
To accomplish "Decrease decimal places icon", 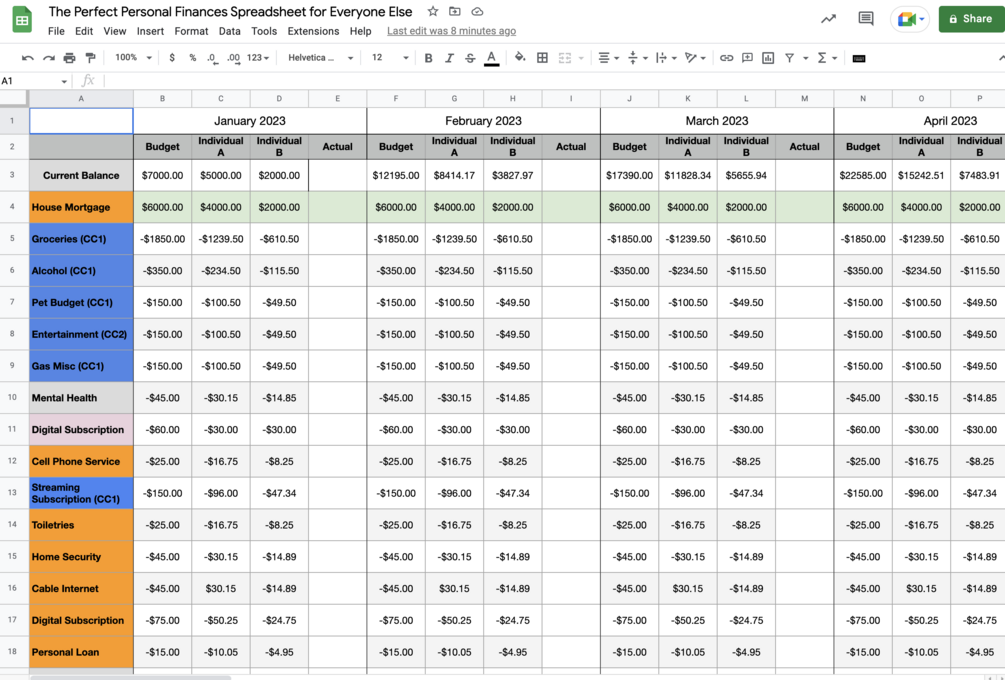I will (212, 58).
